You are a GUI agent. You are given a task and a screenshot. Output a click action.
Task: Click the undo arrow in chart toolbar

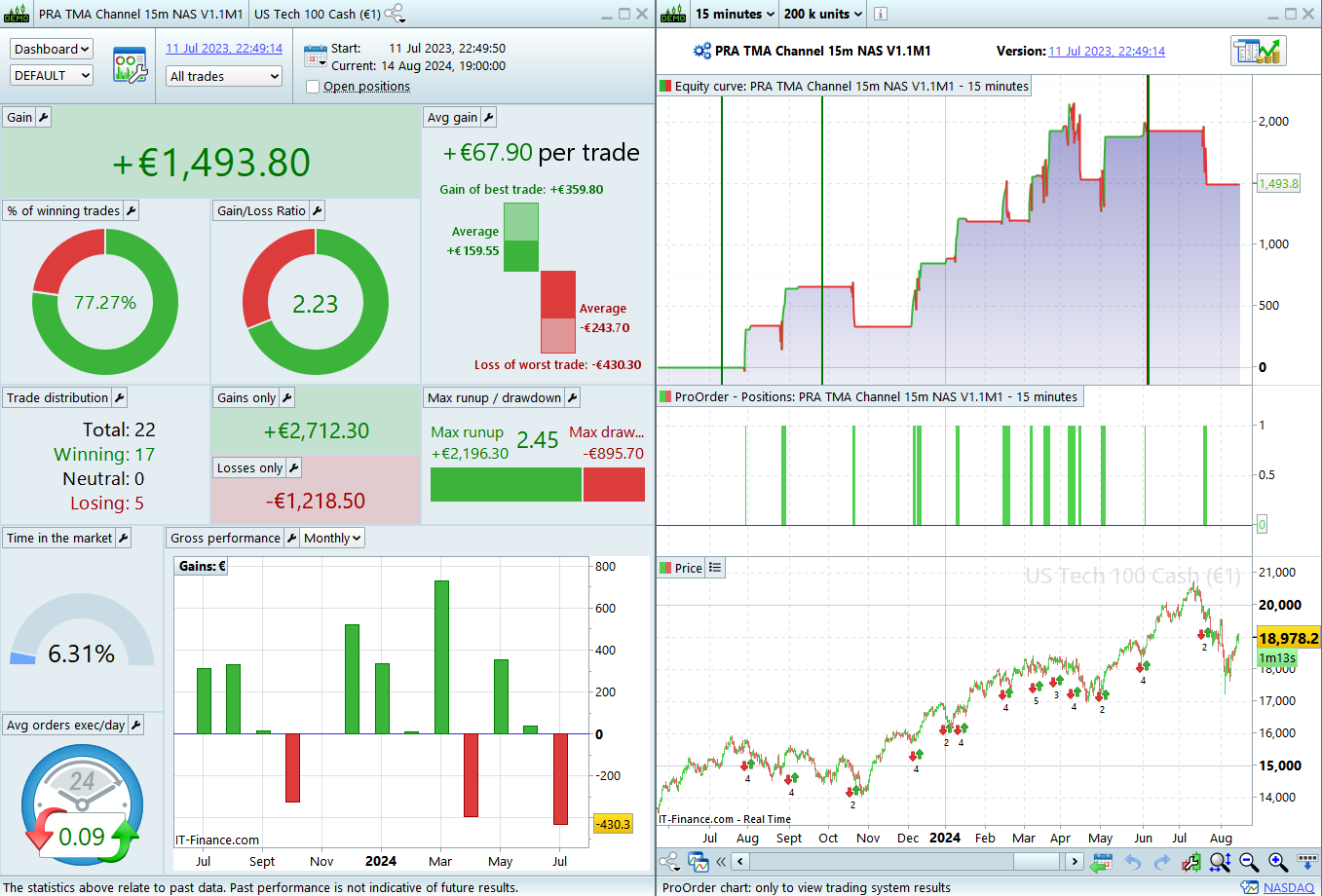point(1132,861)
